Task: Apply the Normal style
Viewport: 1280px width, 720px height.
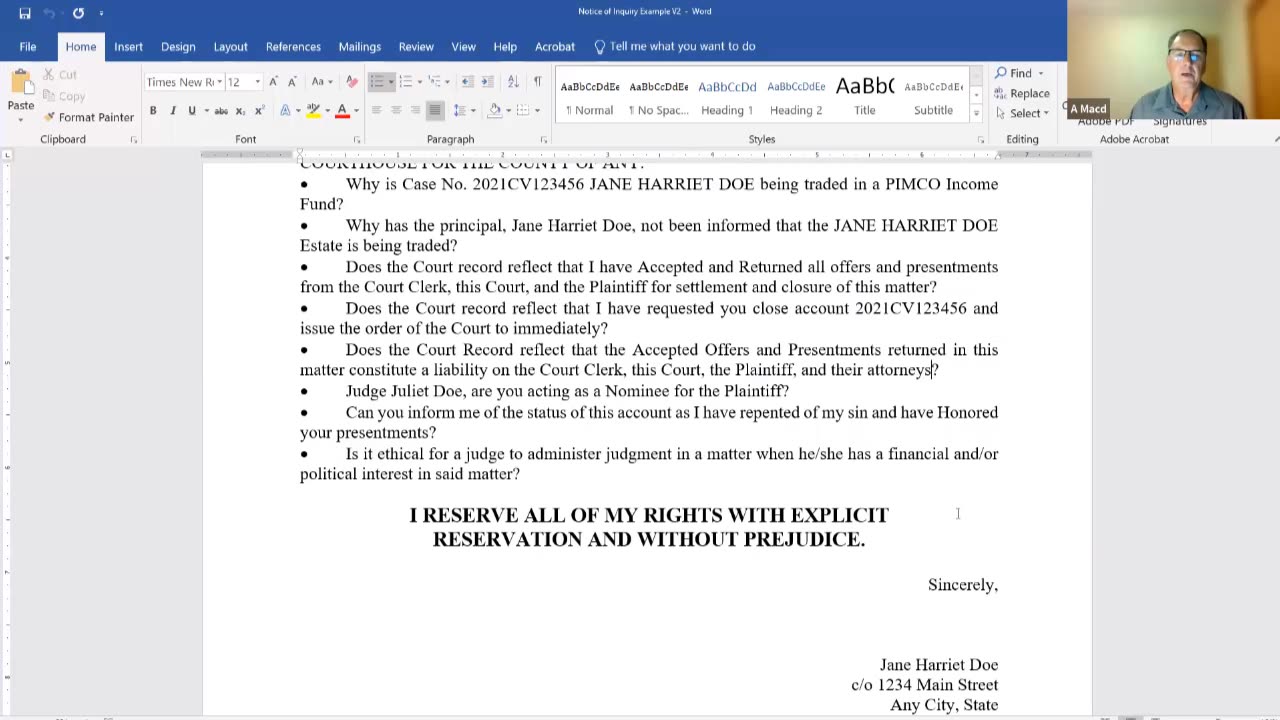Action: coord(590,96)
